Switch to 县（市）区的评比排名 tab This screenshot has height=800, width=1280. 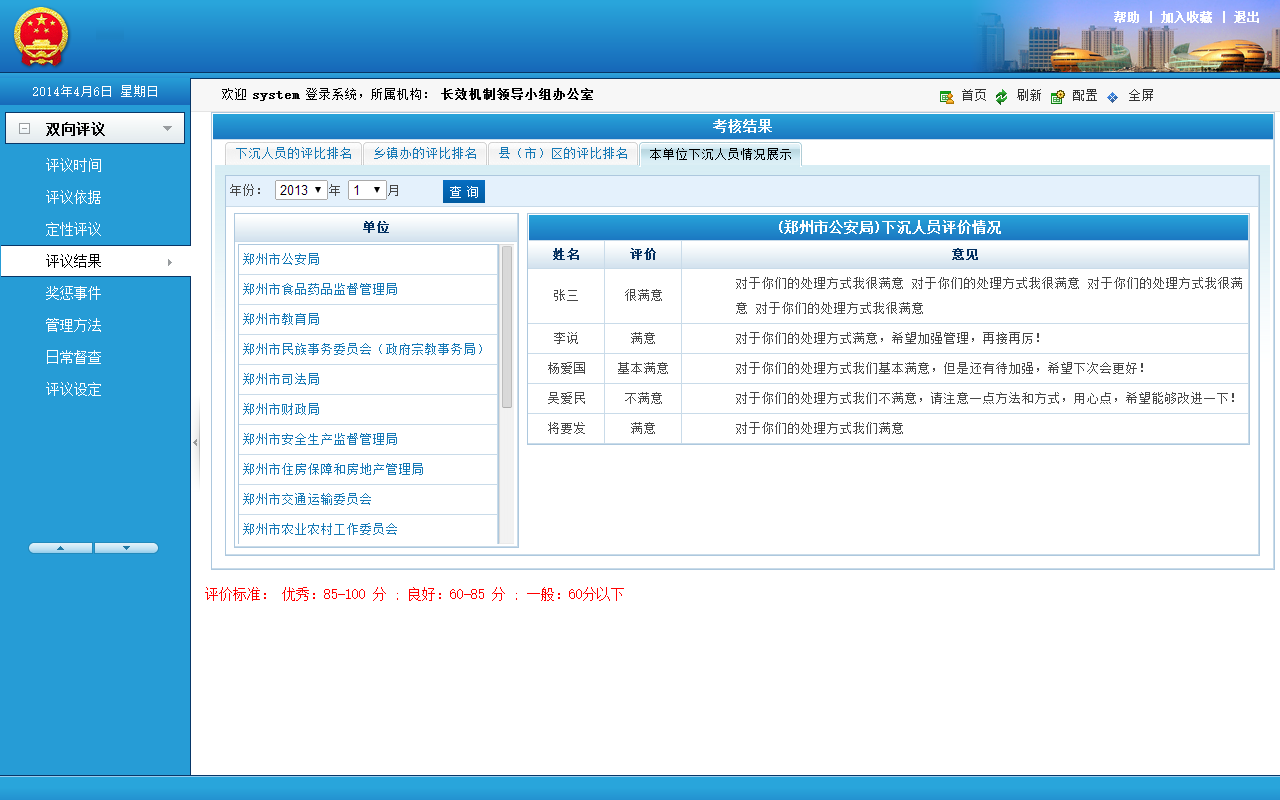click(x=564, y=154)
